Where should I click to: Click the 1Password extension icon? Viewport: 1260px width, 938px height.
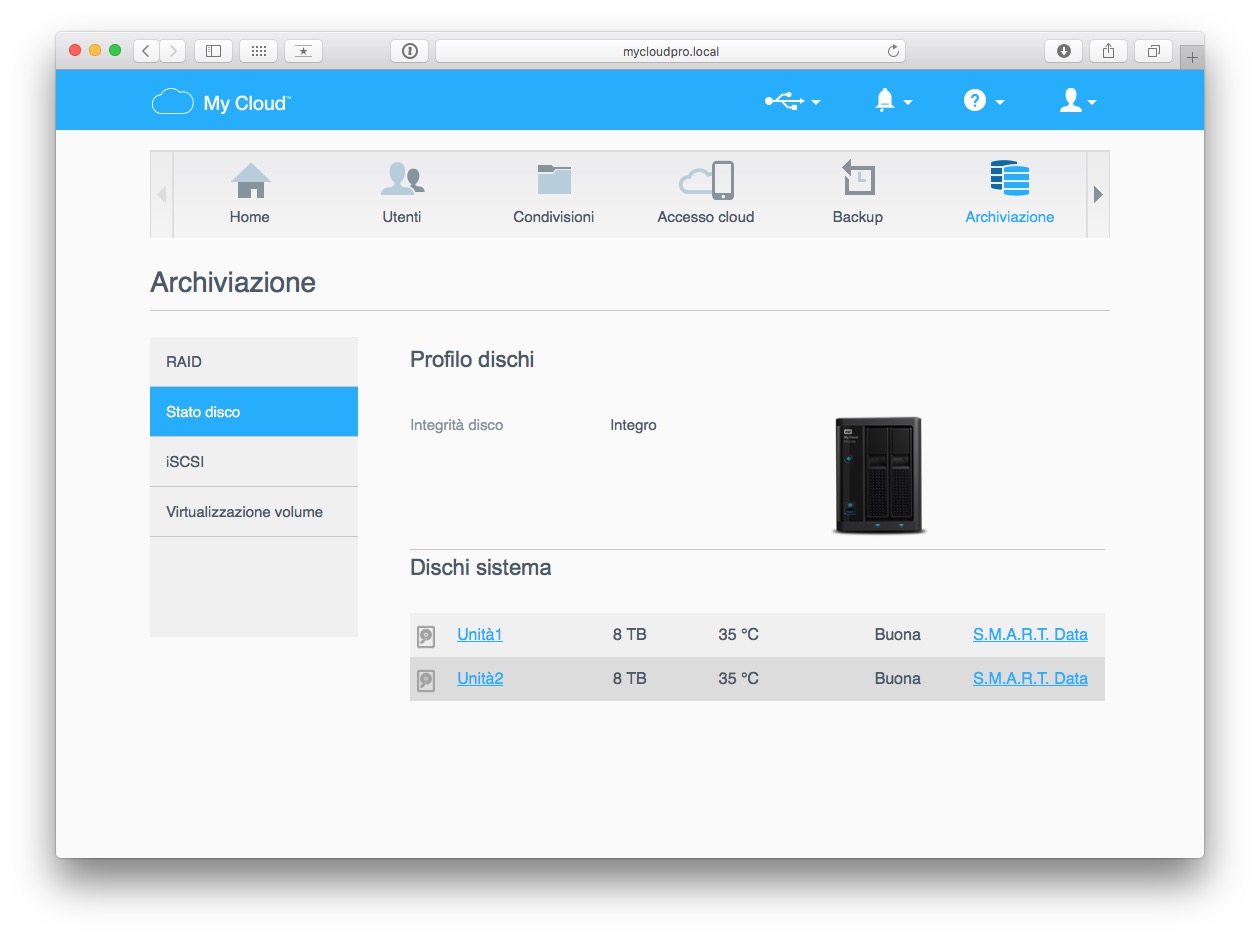click(410, 51)
